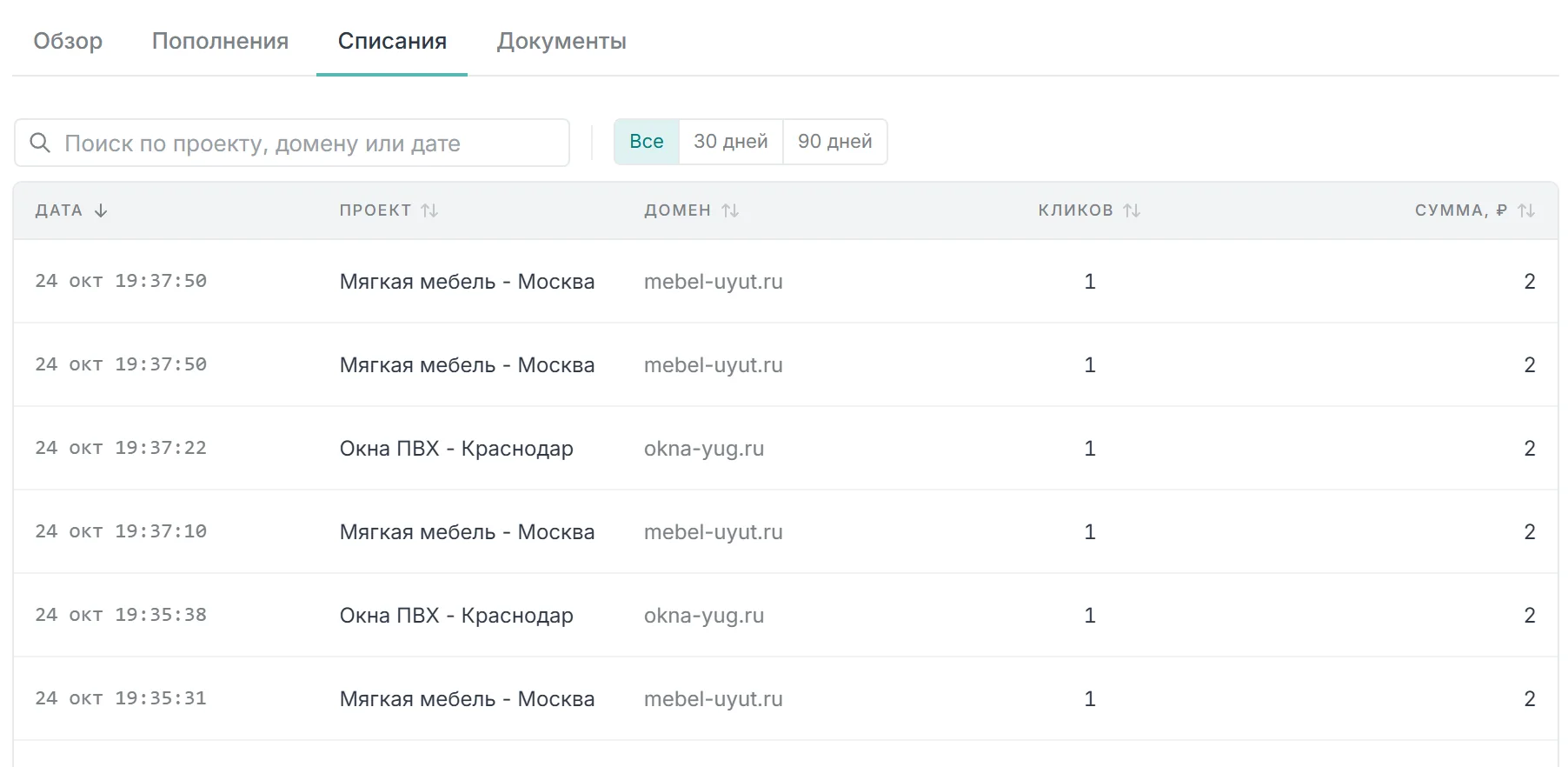
Task: Click the sort arrows next to ПРОЕКТ
Action: click(429, 210)
